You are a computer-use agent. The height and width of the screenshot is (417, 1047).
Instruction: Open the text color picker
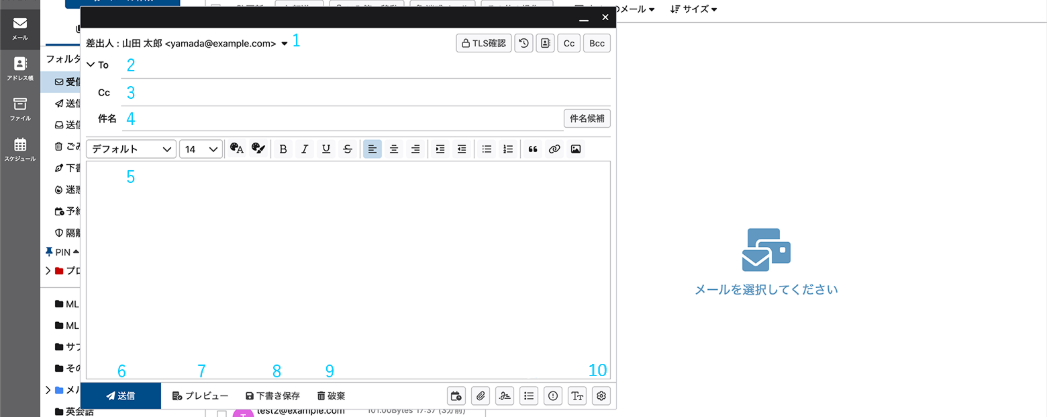click(237, 149)
